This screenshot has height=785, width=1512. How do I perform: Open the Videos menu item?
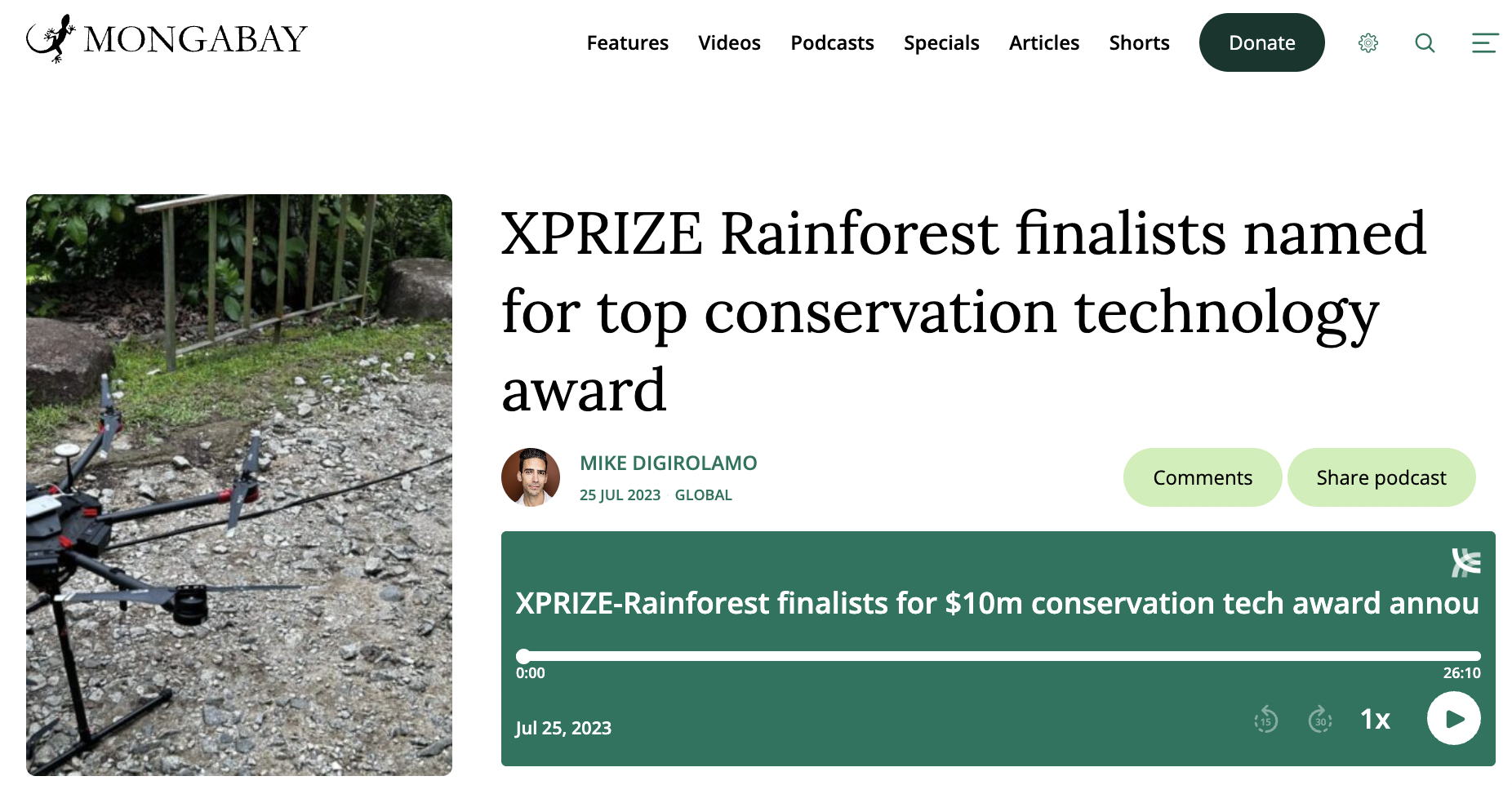729,42
